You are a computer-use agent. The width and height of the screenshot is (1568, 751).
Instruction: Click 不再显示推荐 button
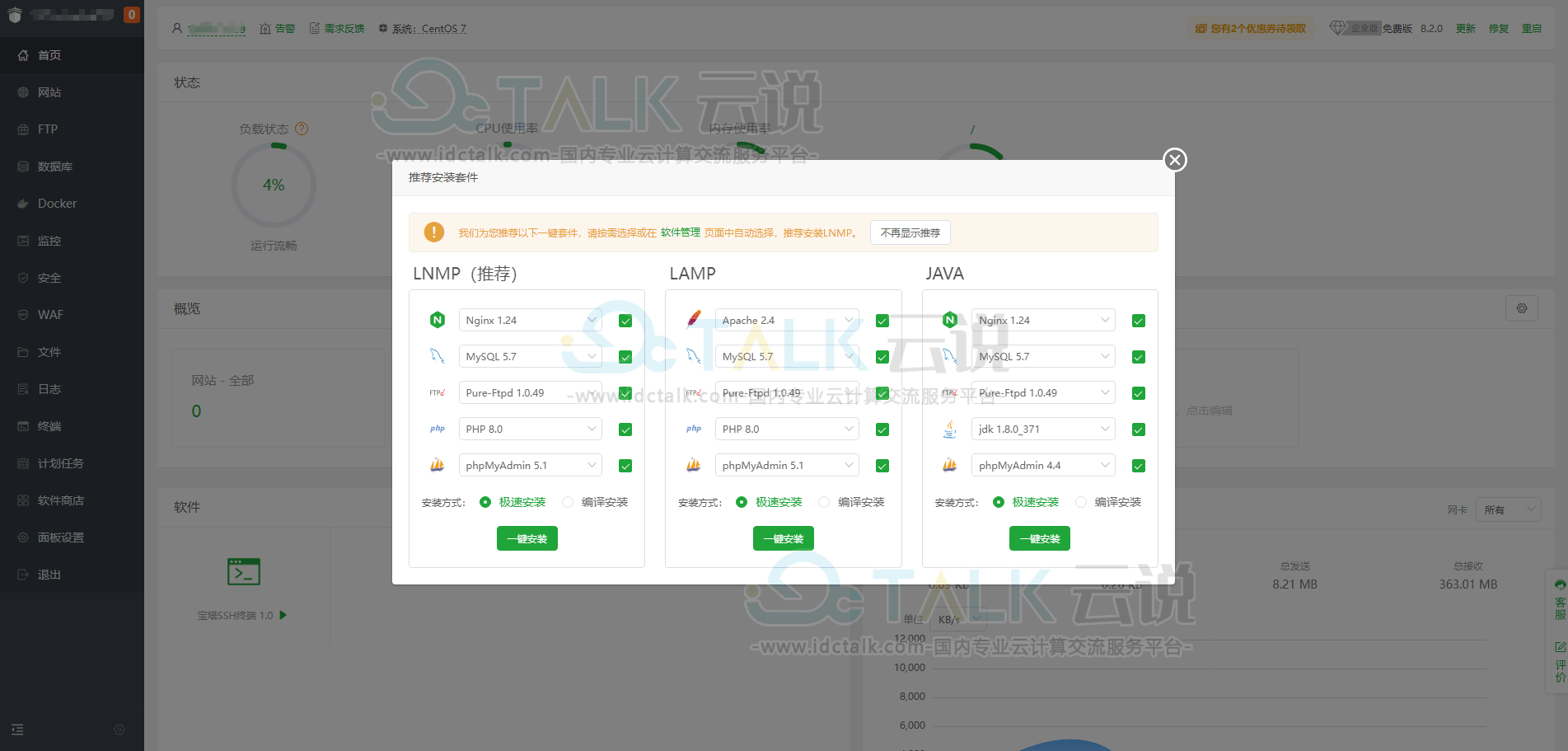coord(910,232)
